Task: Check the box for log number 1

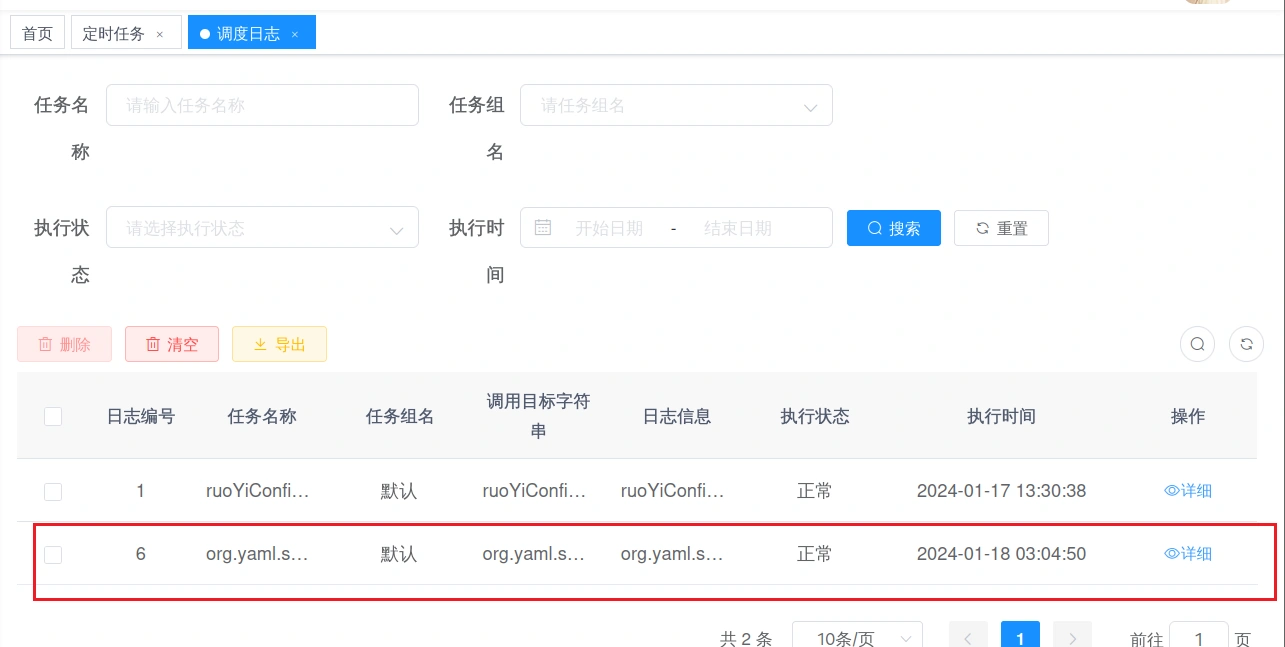Action: pyautogui.click(x=53, y=491)
